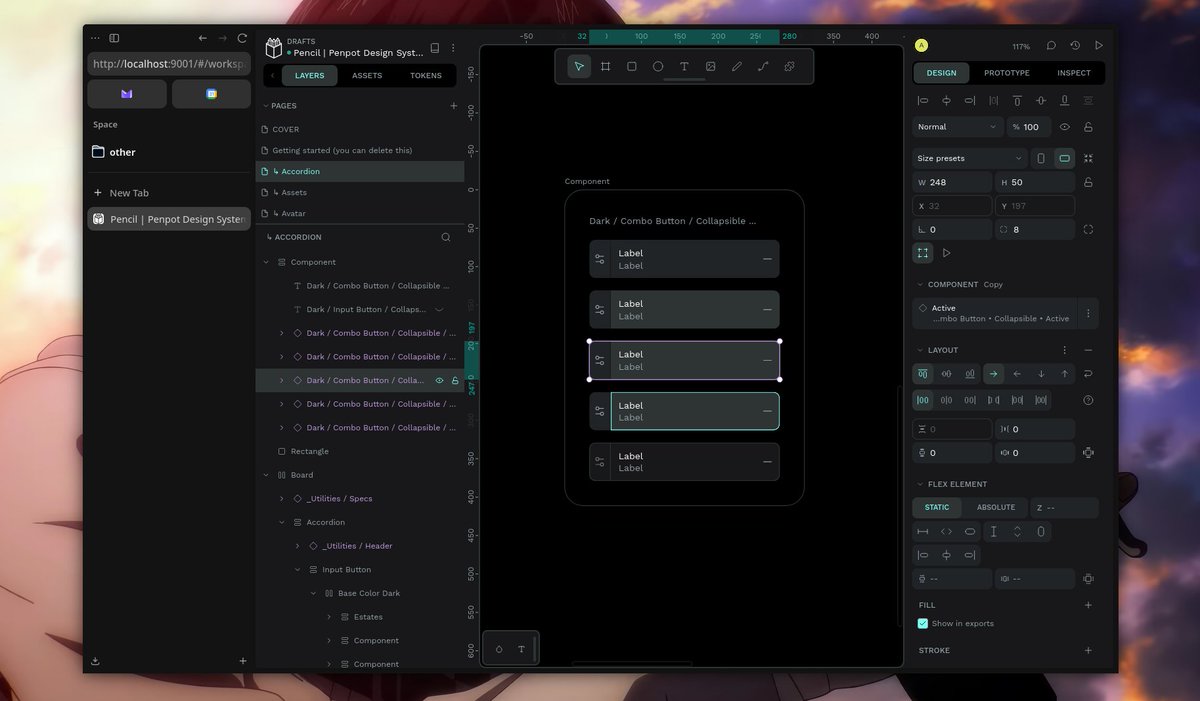Select the freehand Draw pencil tool

737,66
